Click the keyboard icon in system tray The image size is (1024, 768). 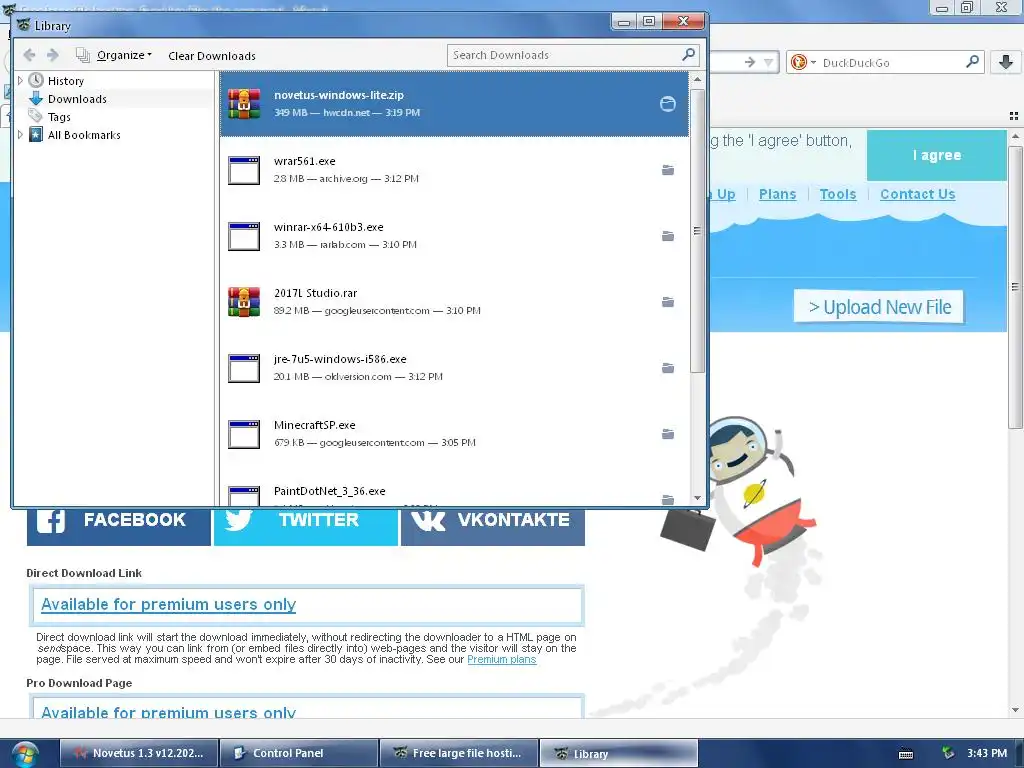(906, 754)
